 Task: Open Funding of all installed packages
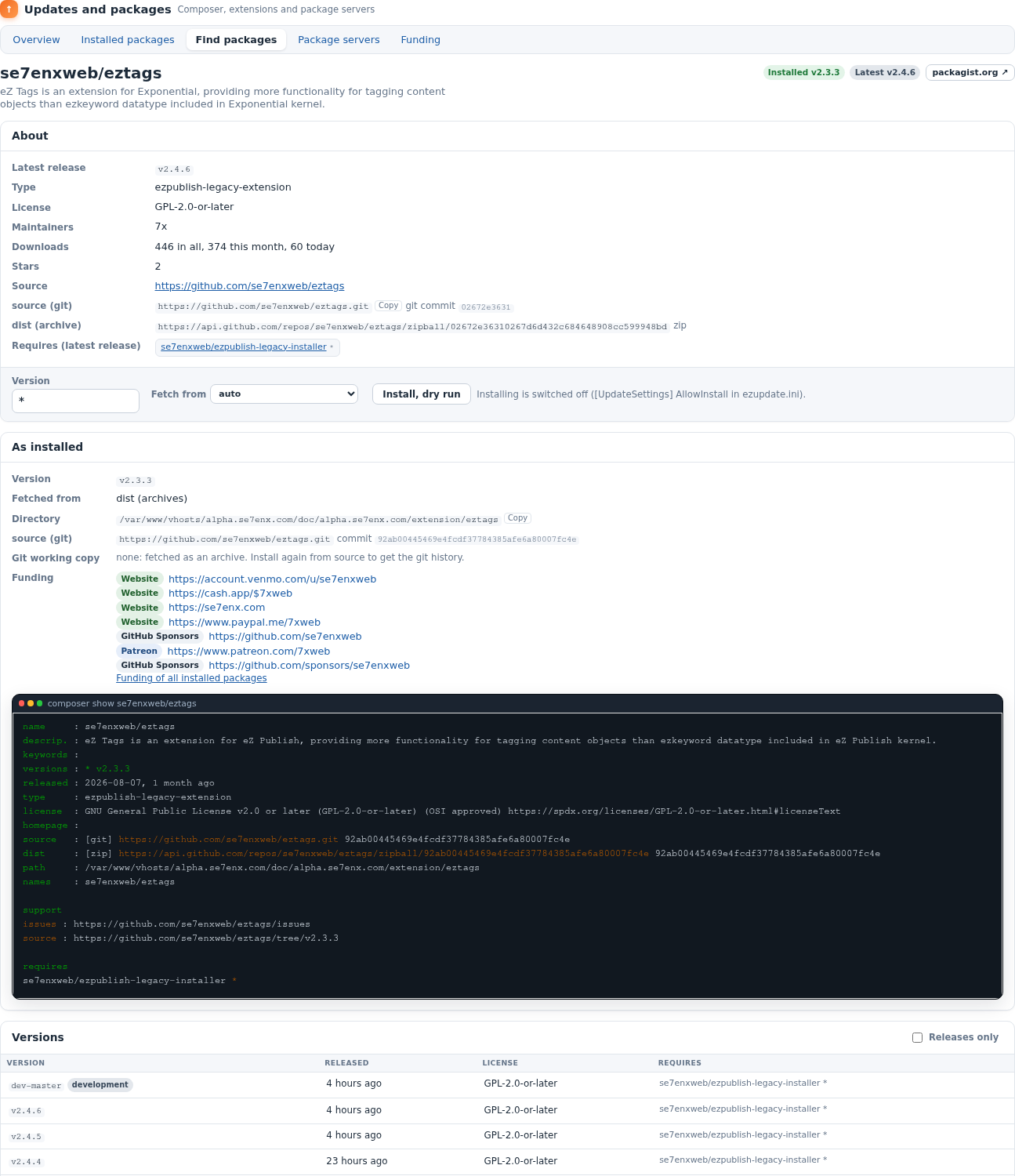191,678
